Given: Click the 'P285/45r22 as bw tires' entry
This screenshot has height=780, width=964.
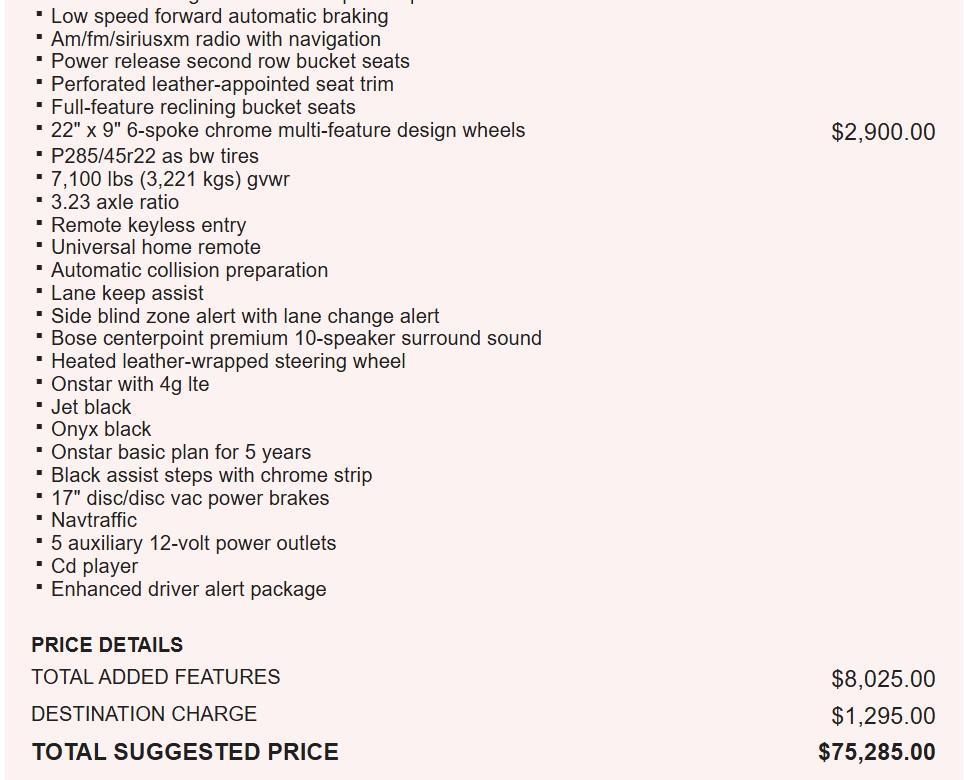Looking at the screenshot, I should tap(154, 156).
